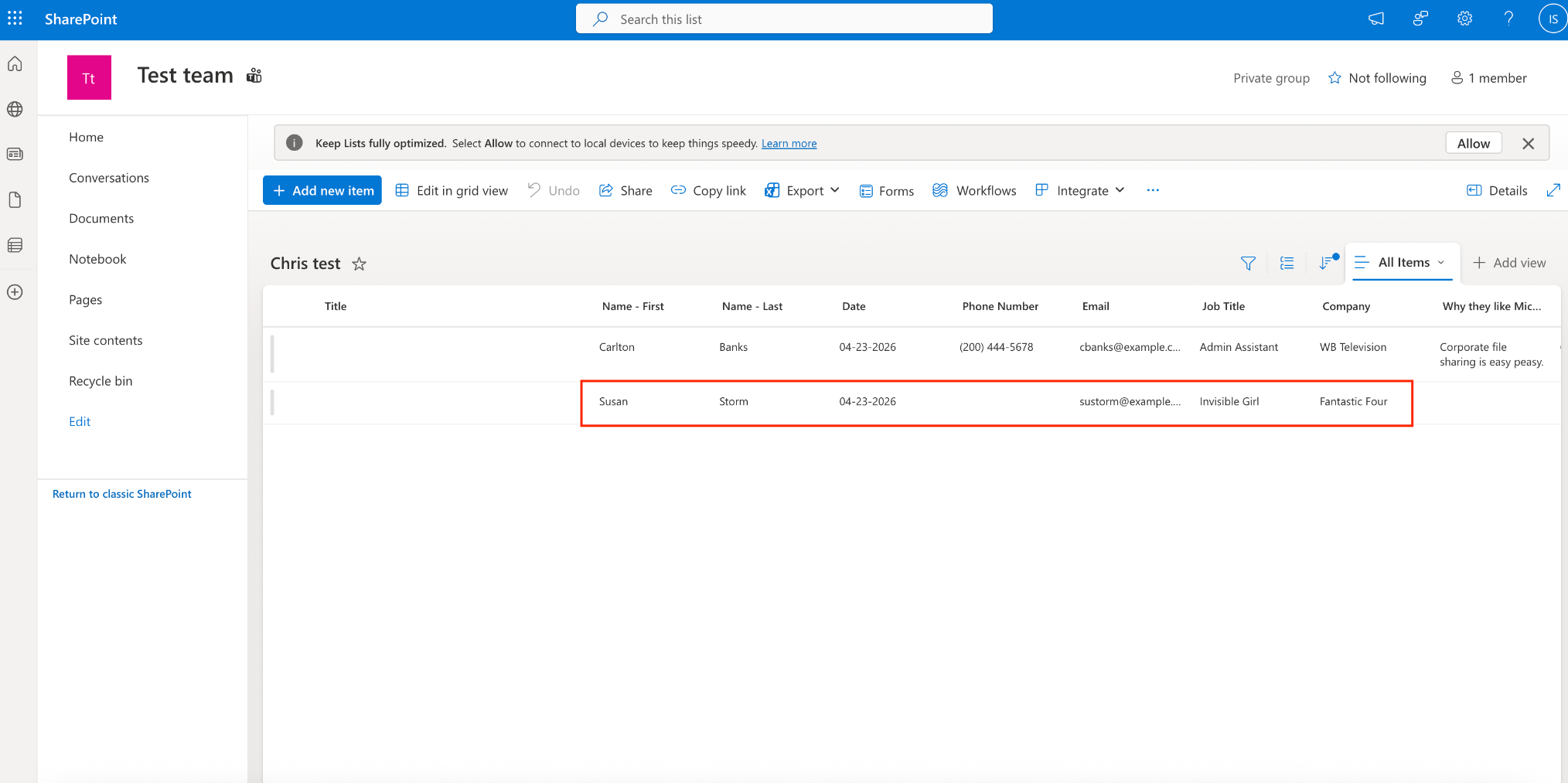1568x783 pixels.
Task: Open Conversations in the left navigation
Action: [x=108, y=178]
